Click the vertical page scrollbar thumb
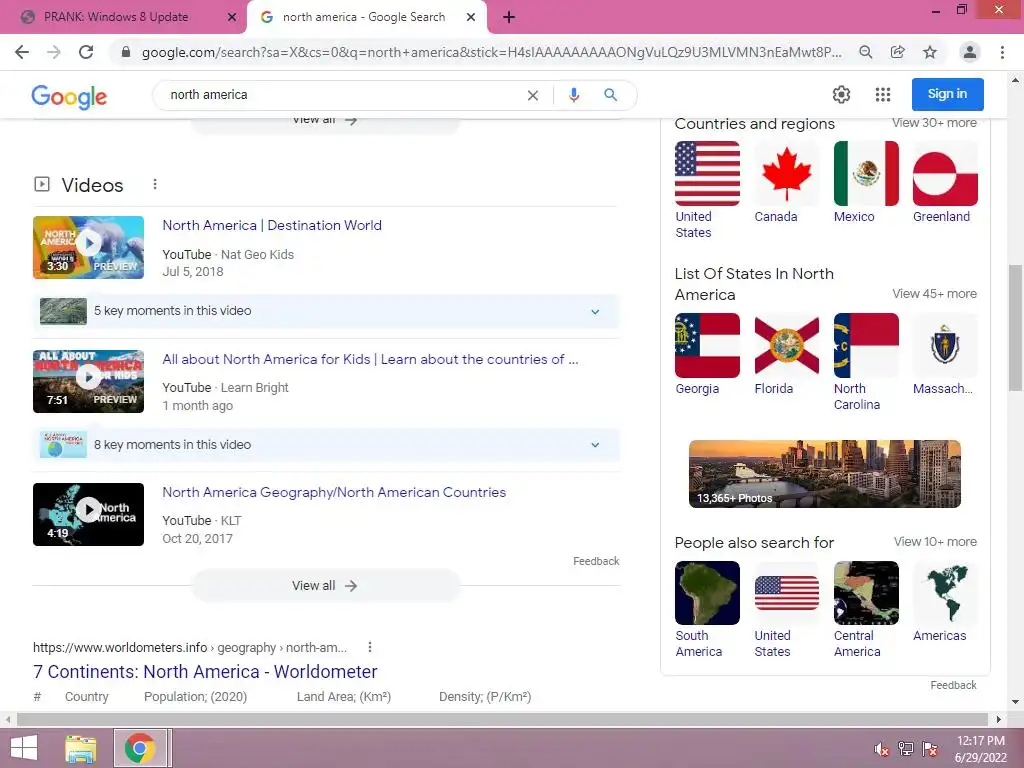The height and width of the screenshot is (768, 1024). coord(1016,327)
